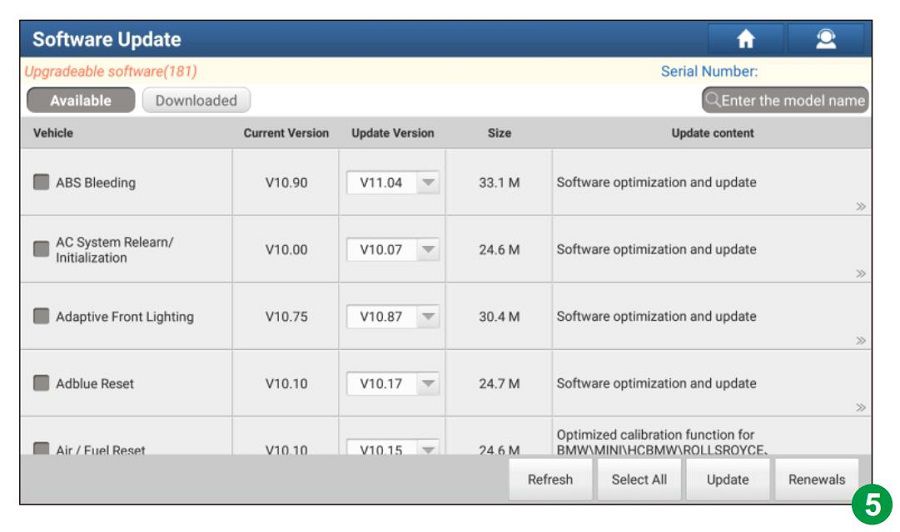Screen dimensions: 900x532
Task: Click the Refresh button
Action: click(550, 480)
